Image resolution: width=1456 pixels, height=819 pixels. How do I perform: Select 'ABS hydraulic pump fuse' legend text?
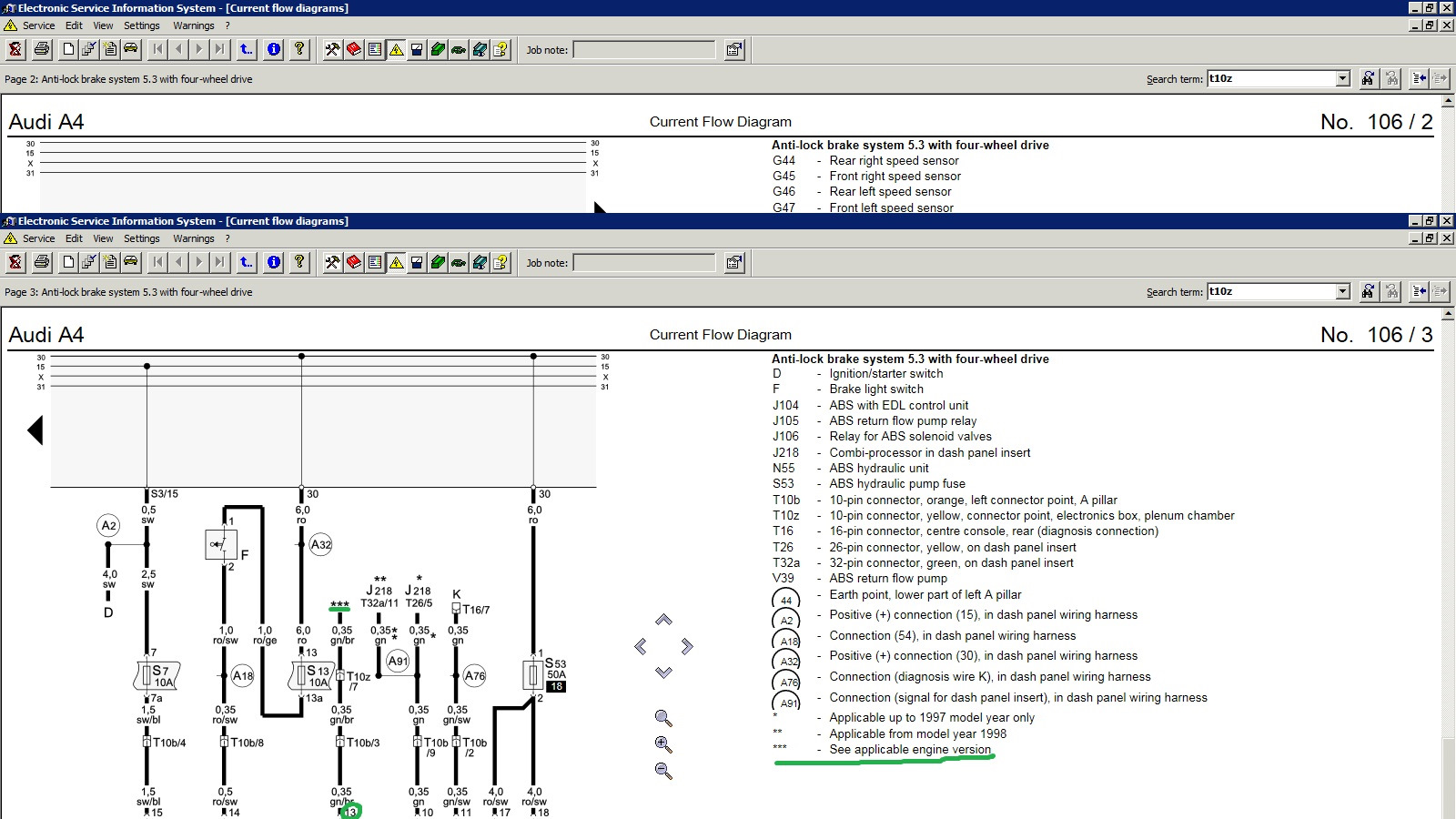897,484
